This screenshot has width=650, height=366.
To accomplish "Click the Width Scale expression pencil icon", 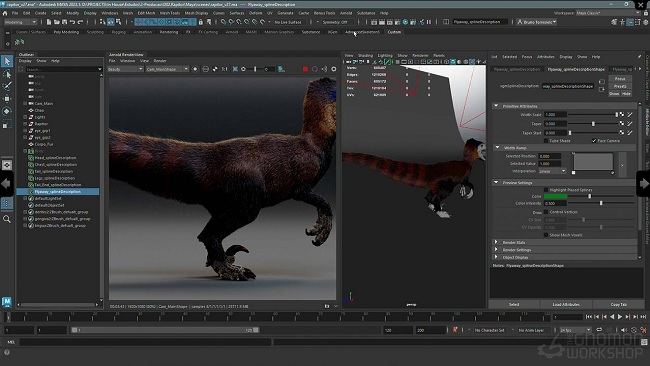I will tap(630, 114).
